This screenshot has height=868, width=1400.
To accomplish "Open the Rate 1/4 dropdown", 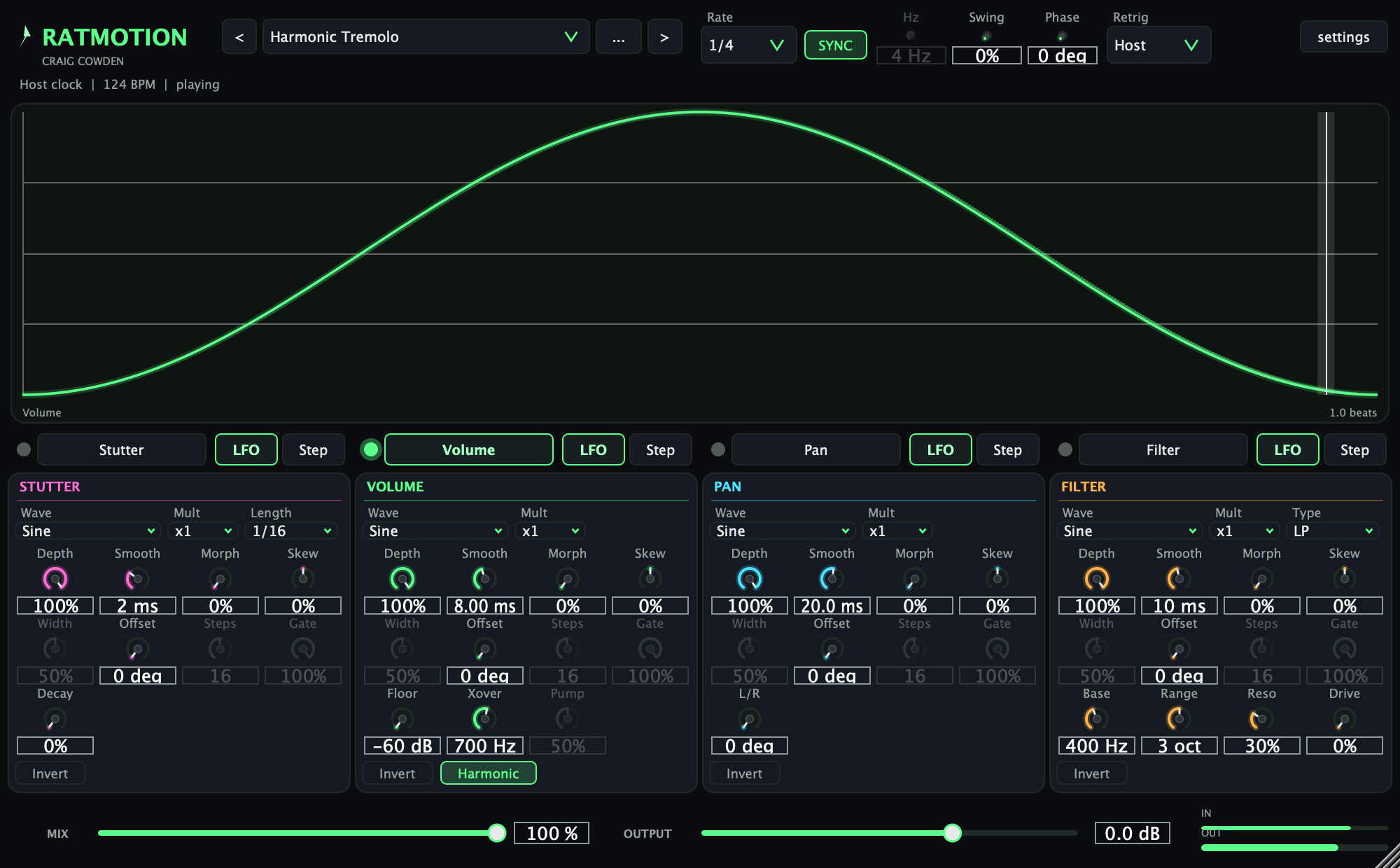I will point(748,45).
